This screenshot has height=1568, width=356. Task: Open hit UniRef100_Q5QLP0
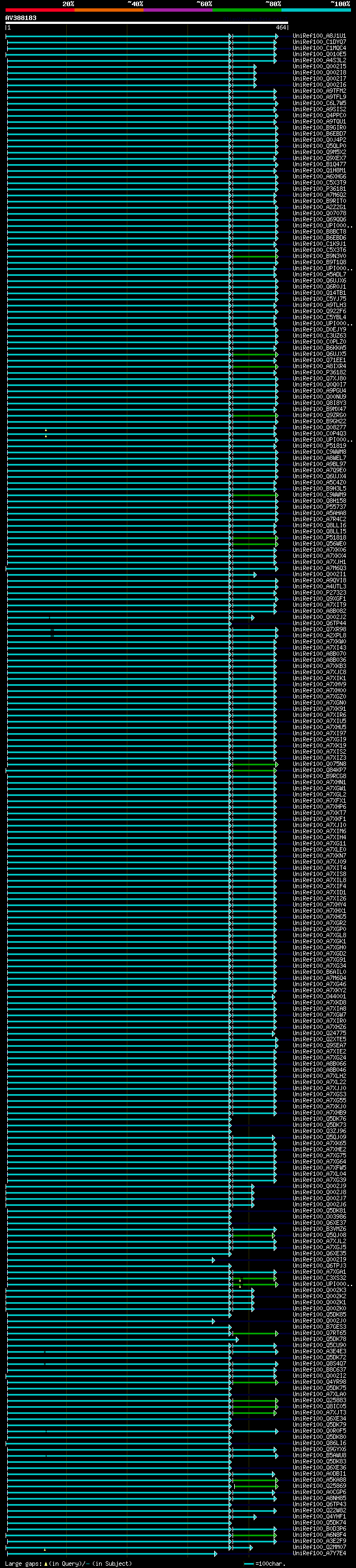[x=319, y=146]
